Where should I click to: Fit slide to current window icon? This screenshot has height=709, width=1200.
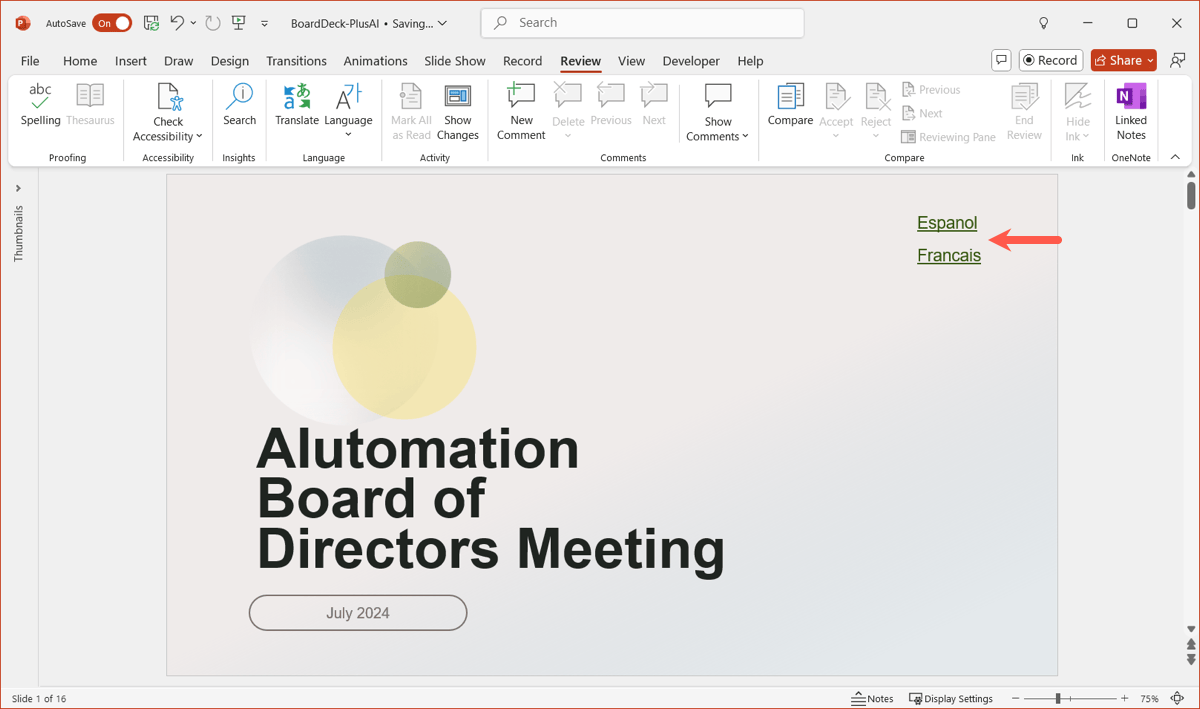1177,698
